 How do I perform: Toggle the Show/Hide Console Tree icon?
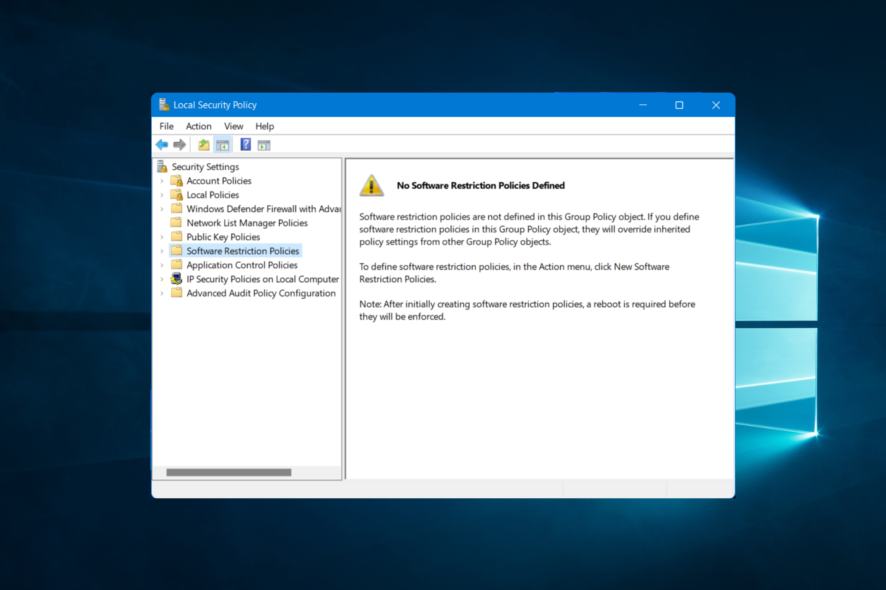click(x=222, y=144)
